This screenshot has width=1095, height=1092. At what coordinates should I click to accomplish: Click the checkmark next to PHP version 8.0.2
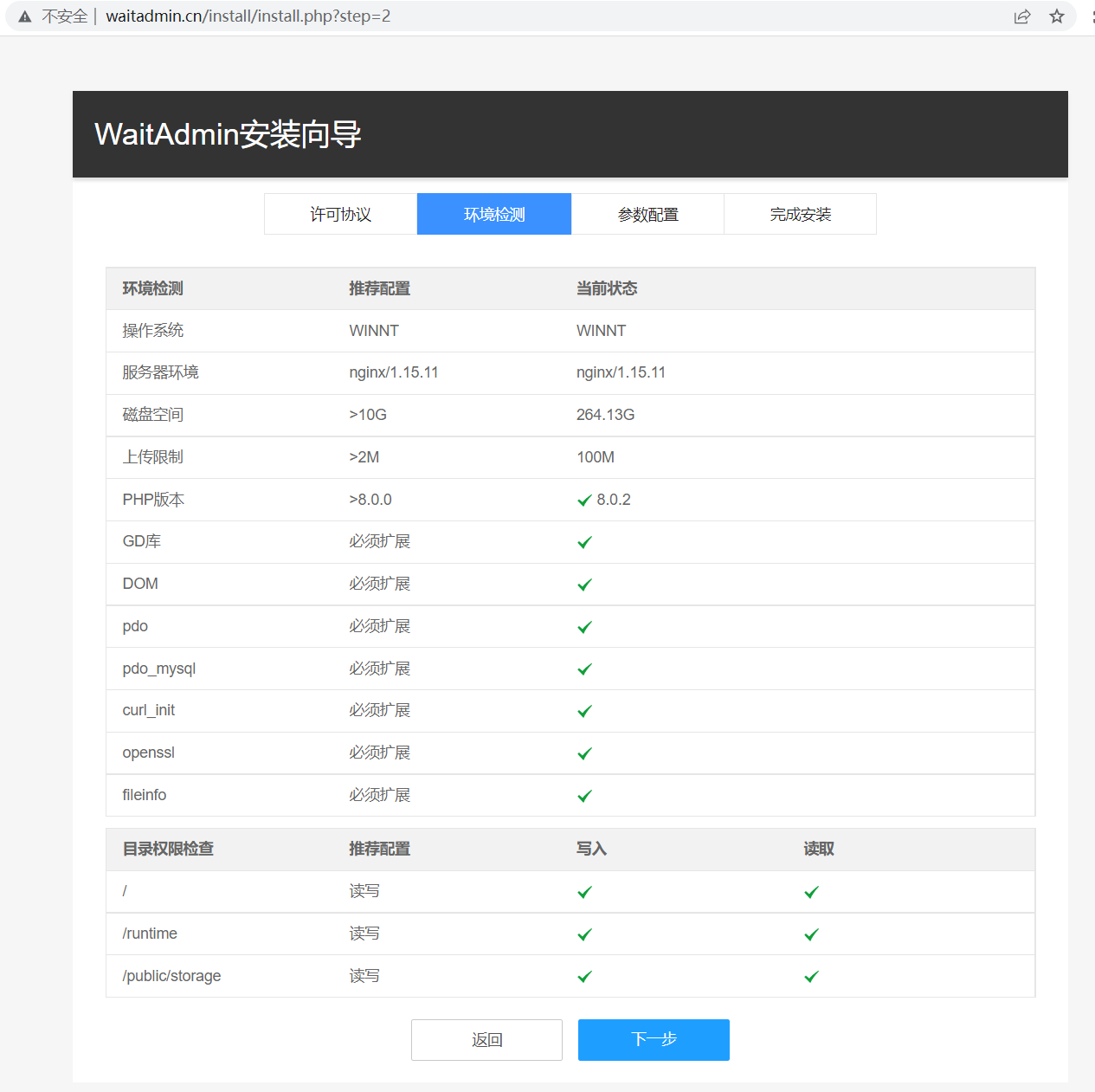point(584,501)
